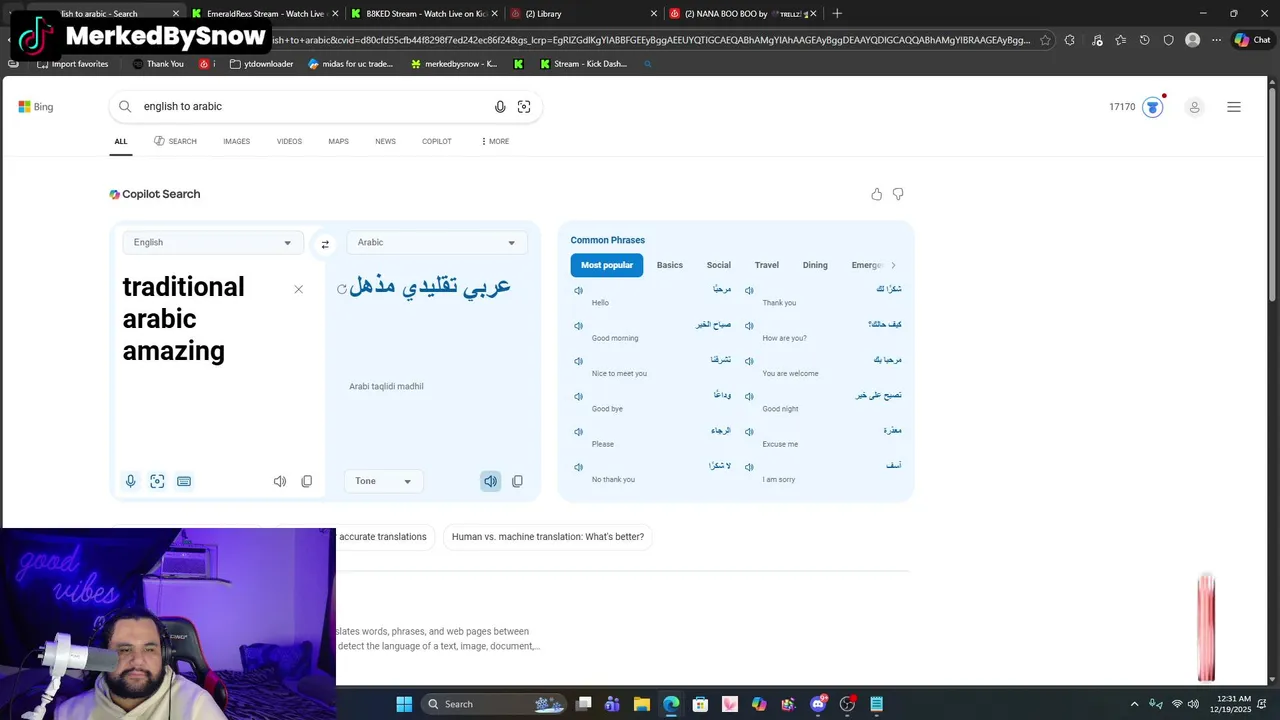
Task: Open the Stream - Kick Dash bookmark
Action: [x=584, y=64]
